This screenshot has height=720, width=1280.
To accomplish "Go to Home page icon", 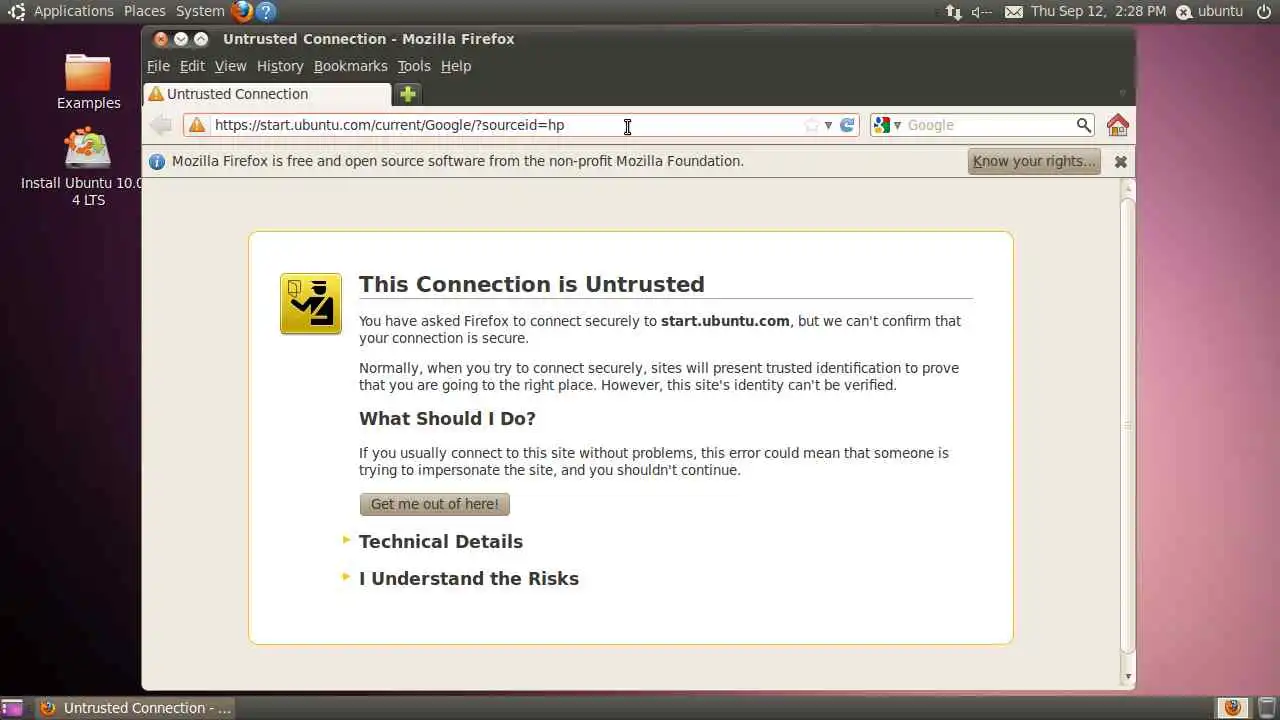I will pos(1118,125).
